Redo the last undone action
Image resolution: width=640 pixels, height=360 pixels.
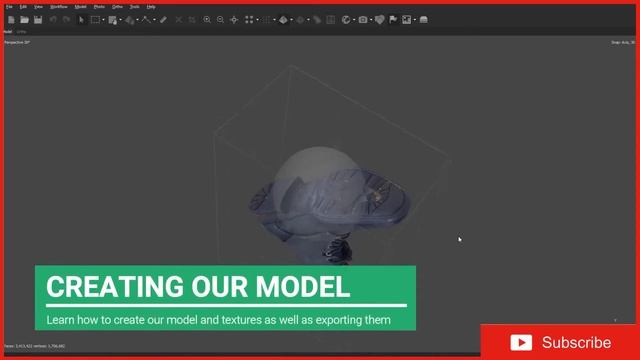point(66,20)
